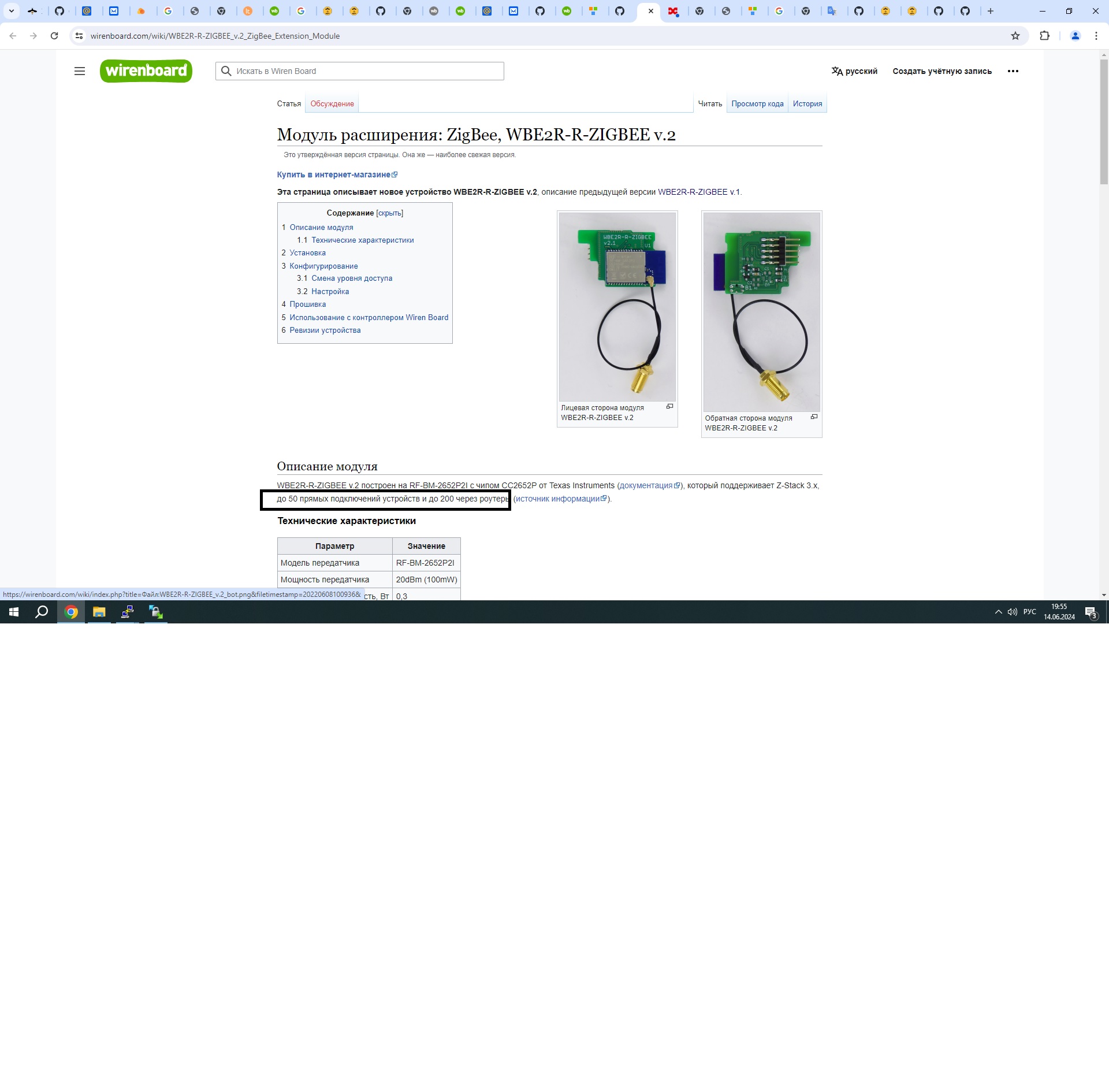This screenshot has width=1109, height=1092.
Task: Open the WBE2R-R-ZIGBEE v.1 link
Action: pos(699,192)
